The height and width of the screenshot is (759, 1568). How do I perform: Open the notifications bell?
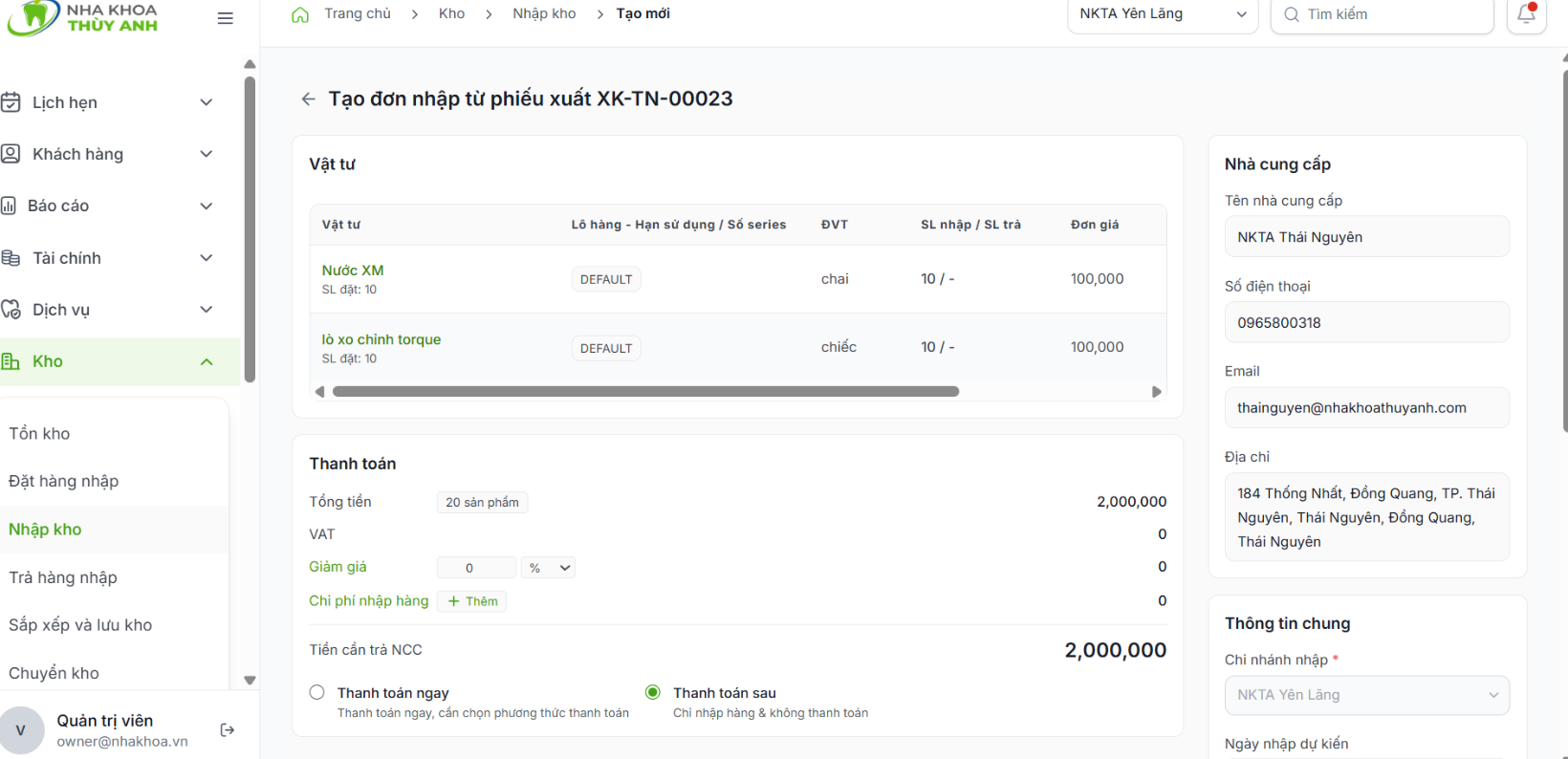coord(1526,14)
